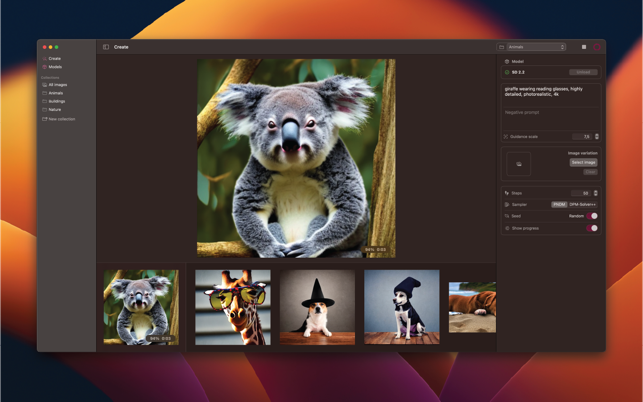
Task: Click the green status icon beside SD 2.2
Action: pyautogui.click(x=507, y=72)
